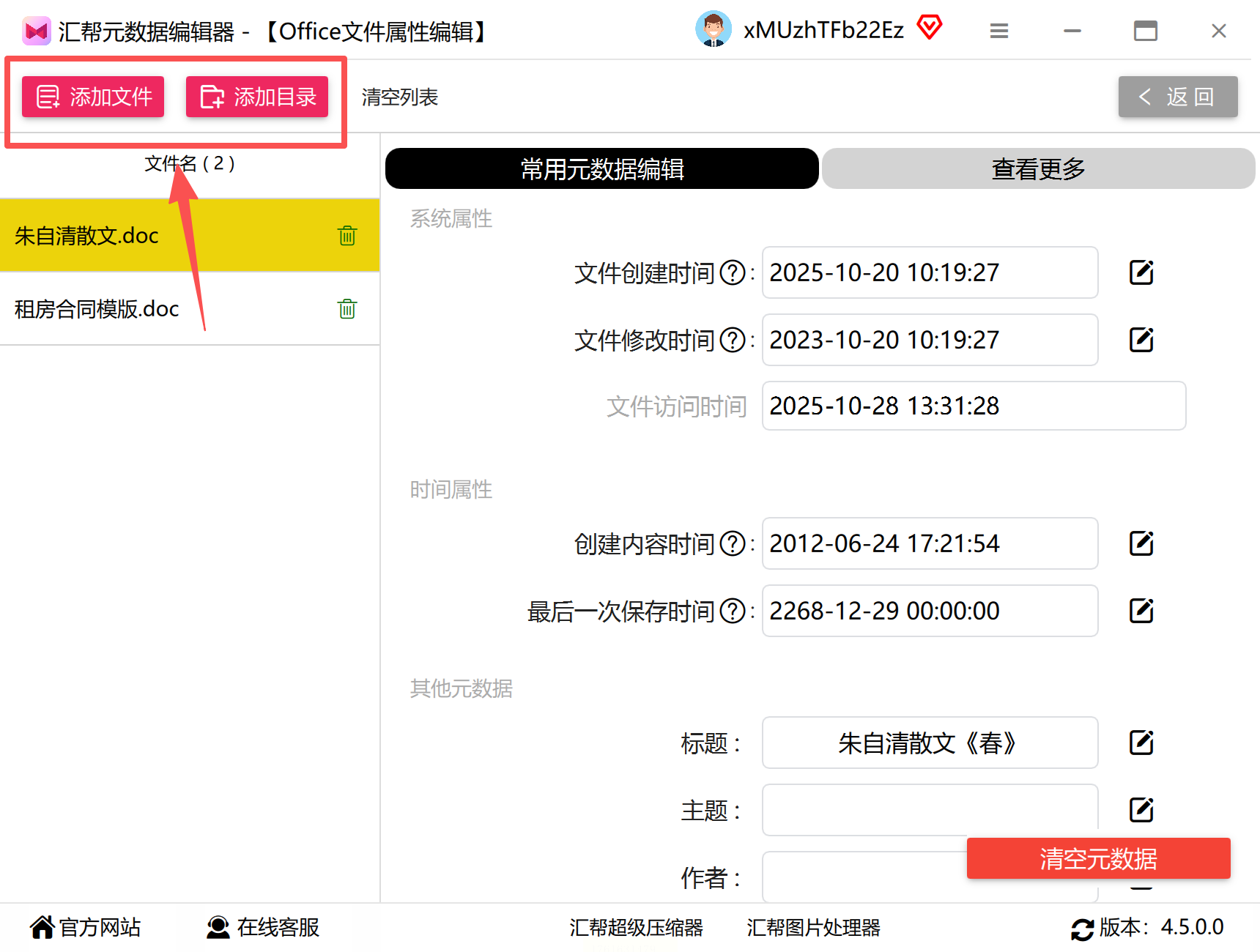Click the 添加文件 button
Screen dimensions: 1260x952
coord(93,97)
